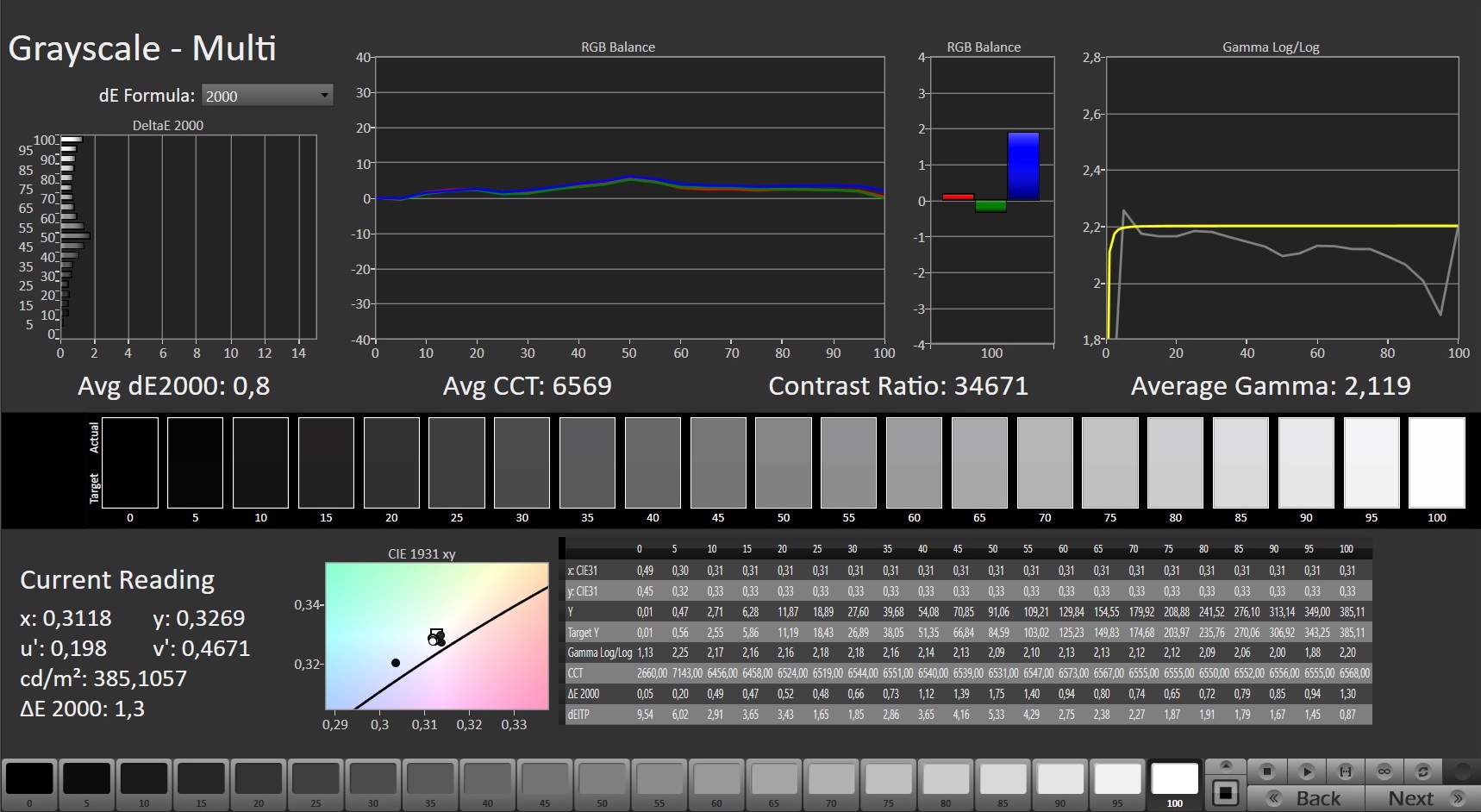Start reading with the play icon
The width and height of the screenshot is (1481, 812).
pyautogui.click(x=1306, y=771)
